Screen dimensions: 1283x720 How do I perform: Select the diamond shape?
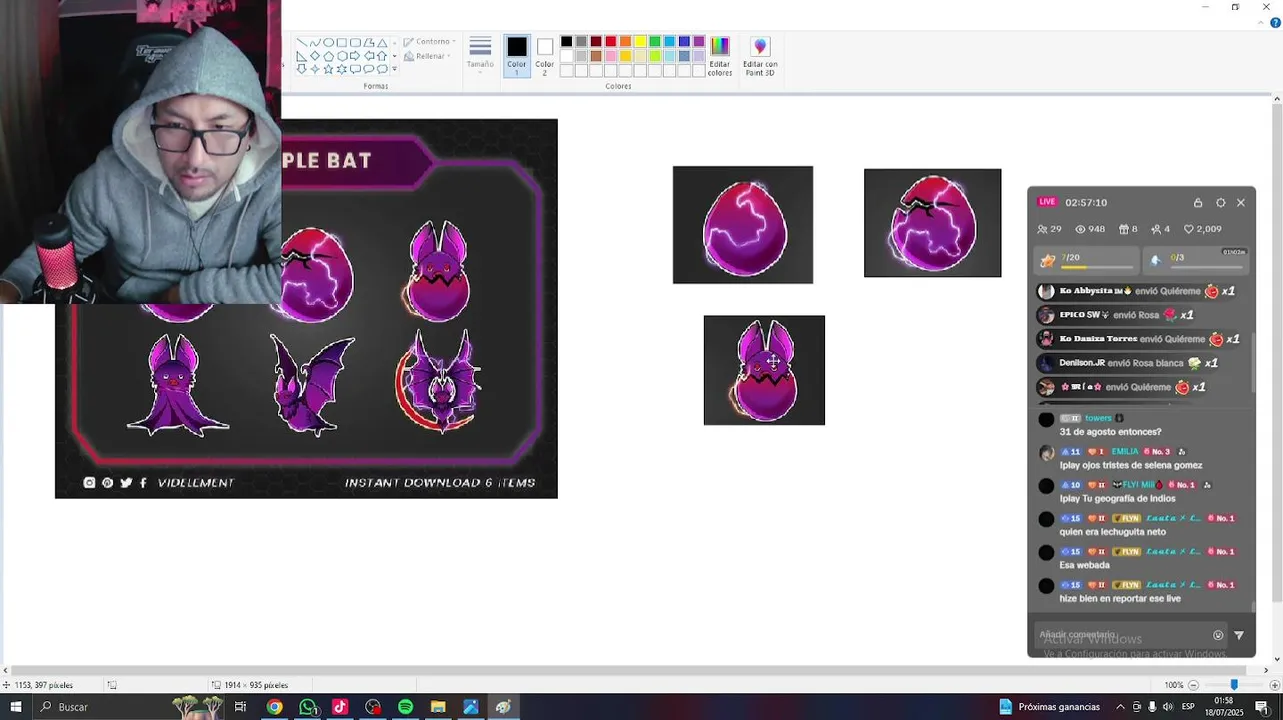coord(315,56)
